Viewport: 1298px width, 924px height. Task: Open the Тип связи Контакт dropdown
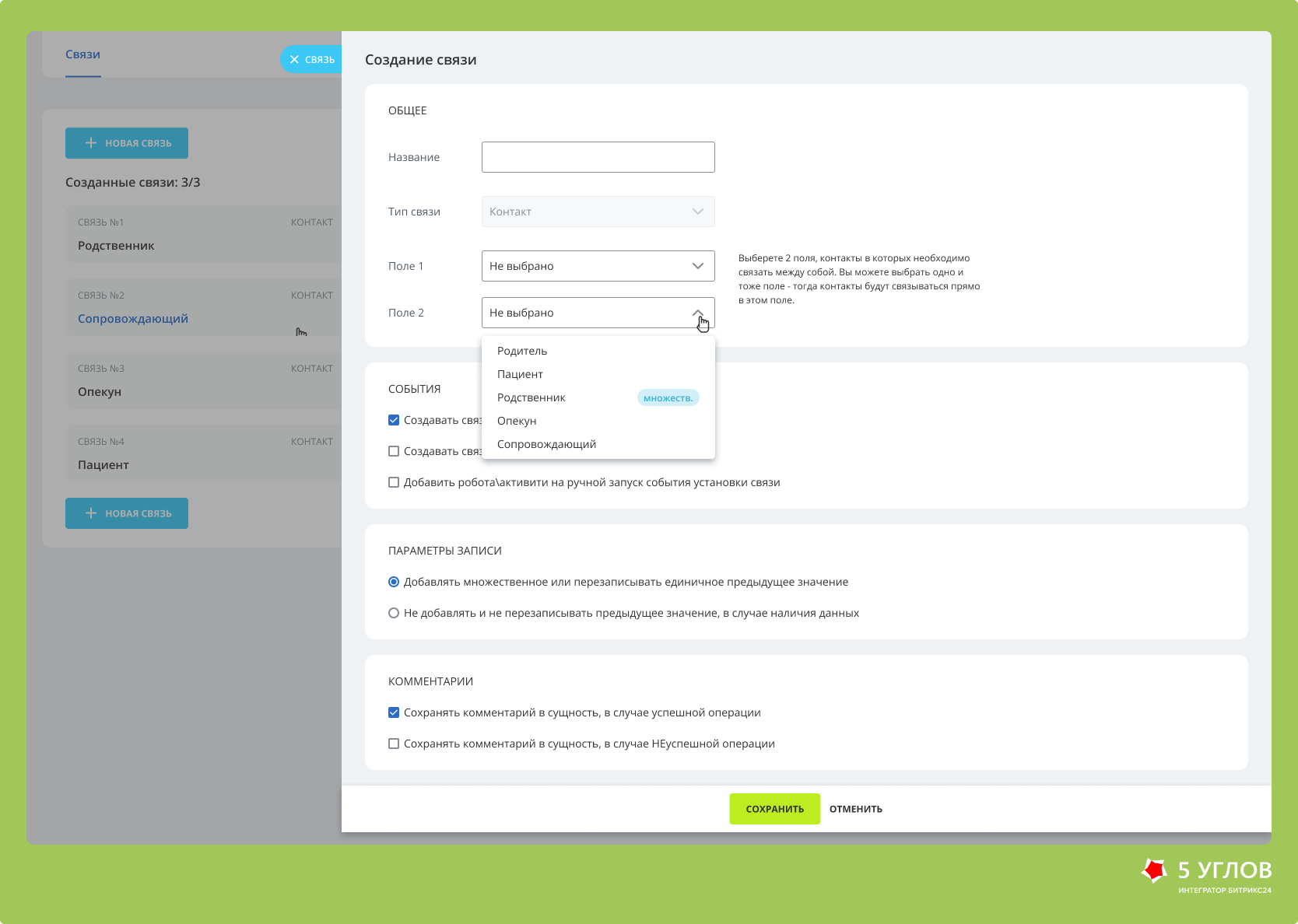coord(598,212)
